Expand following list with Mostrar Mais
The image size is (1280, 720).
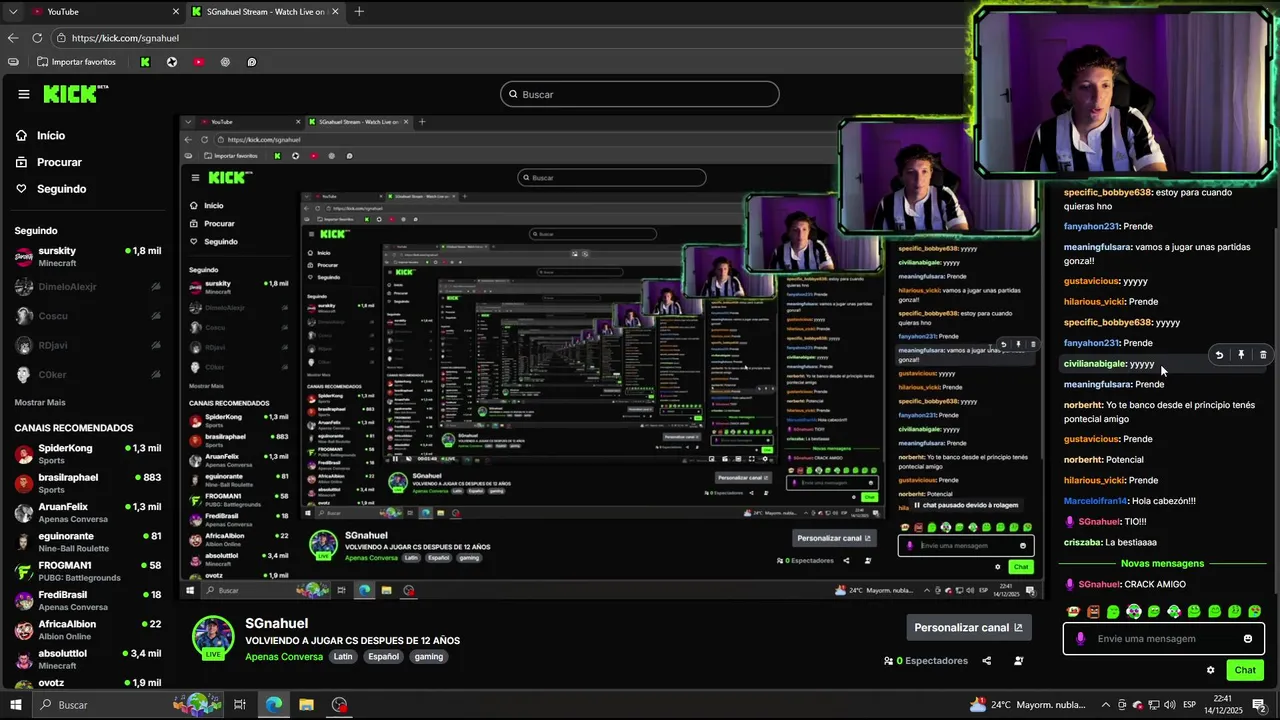40,402
